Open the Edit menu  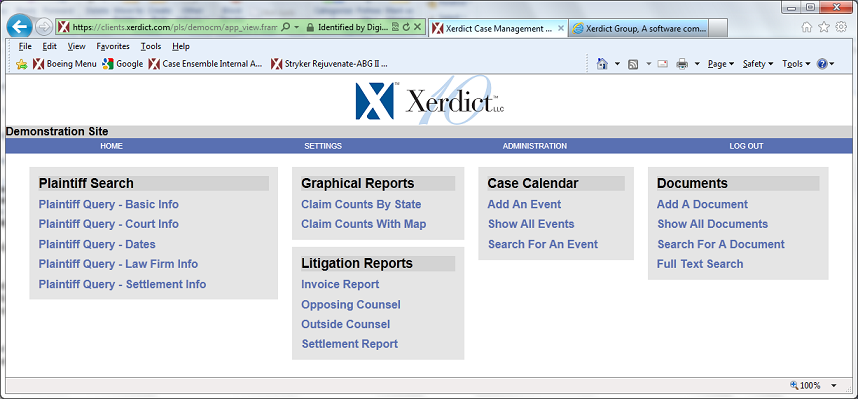49,47
